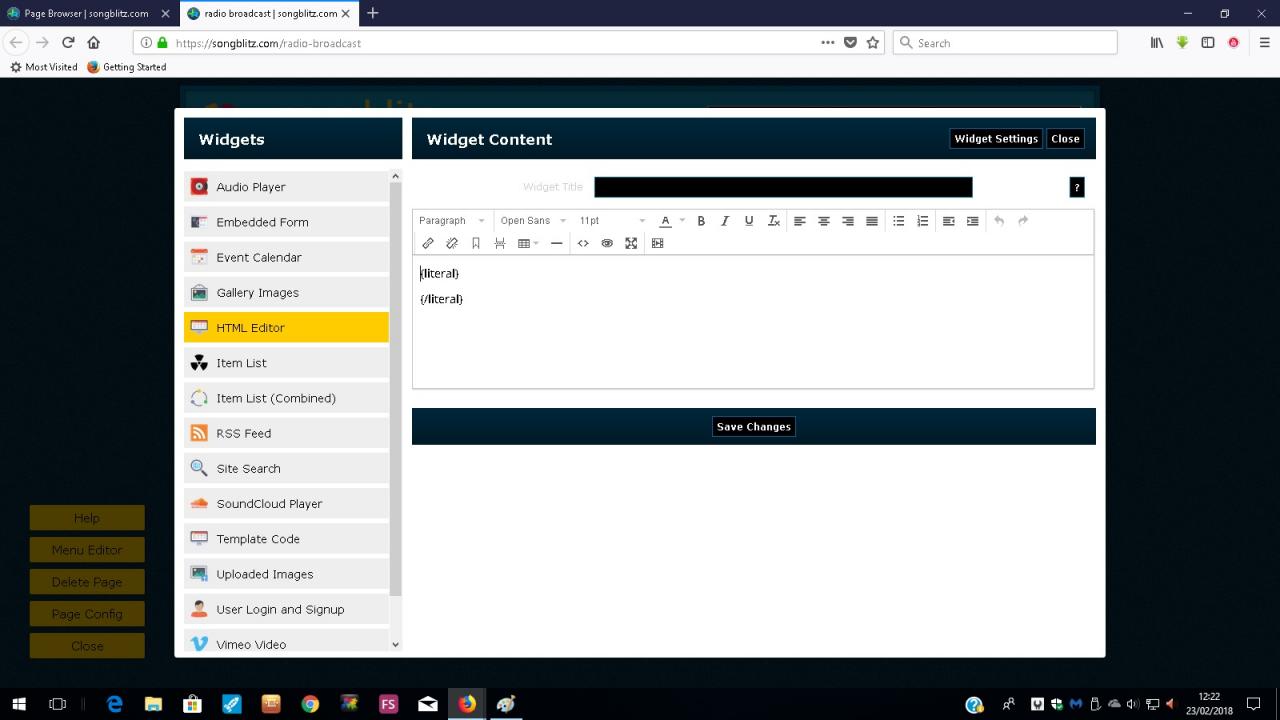This screenshot has height=720, width=1280.
Task: Preview the editor content
Action: (607, 243)
